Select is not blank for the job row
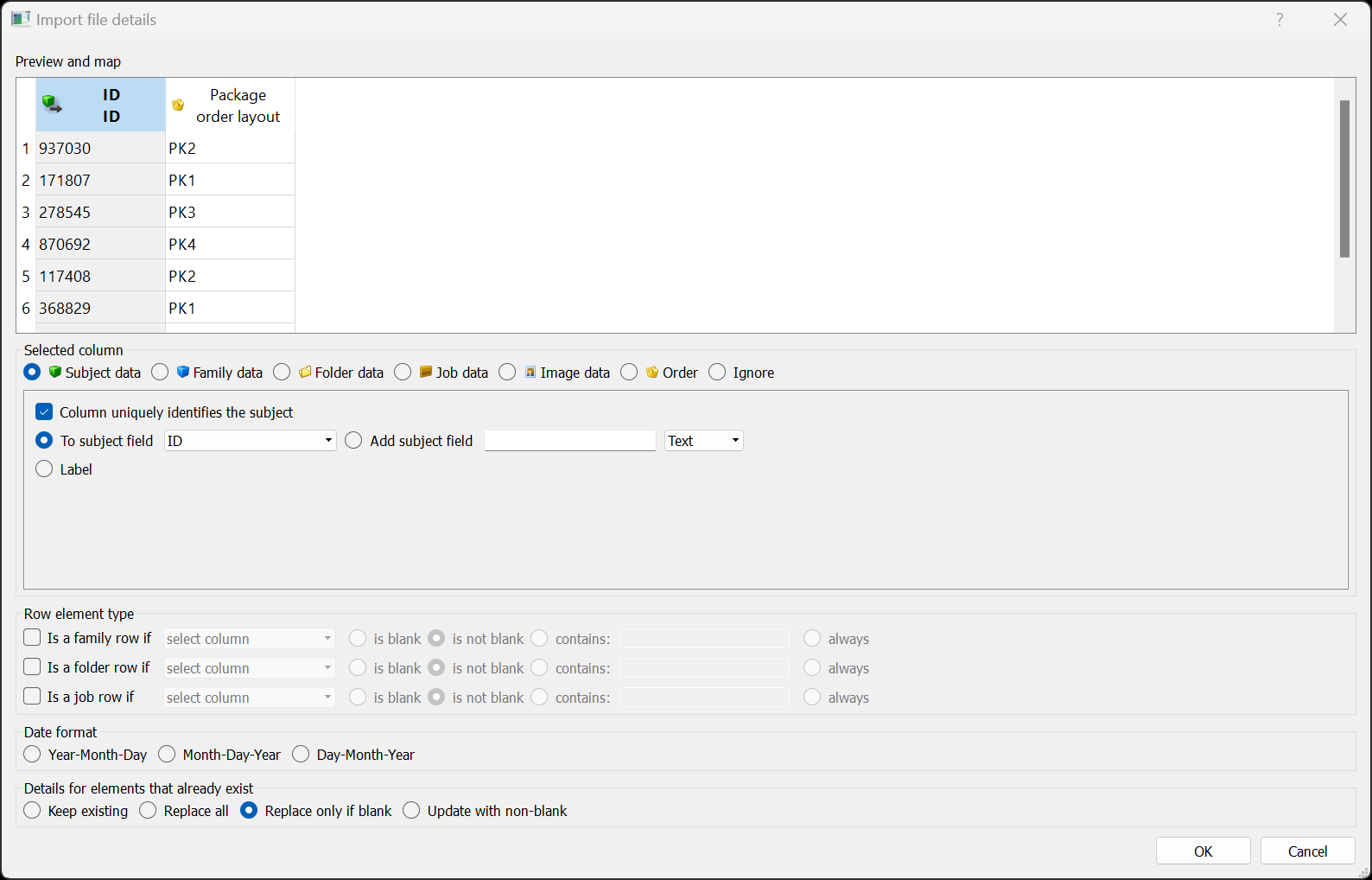The width and height of the screenshot is (1372, 880). 436,697
